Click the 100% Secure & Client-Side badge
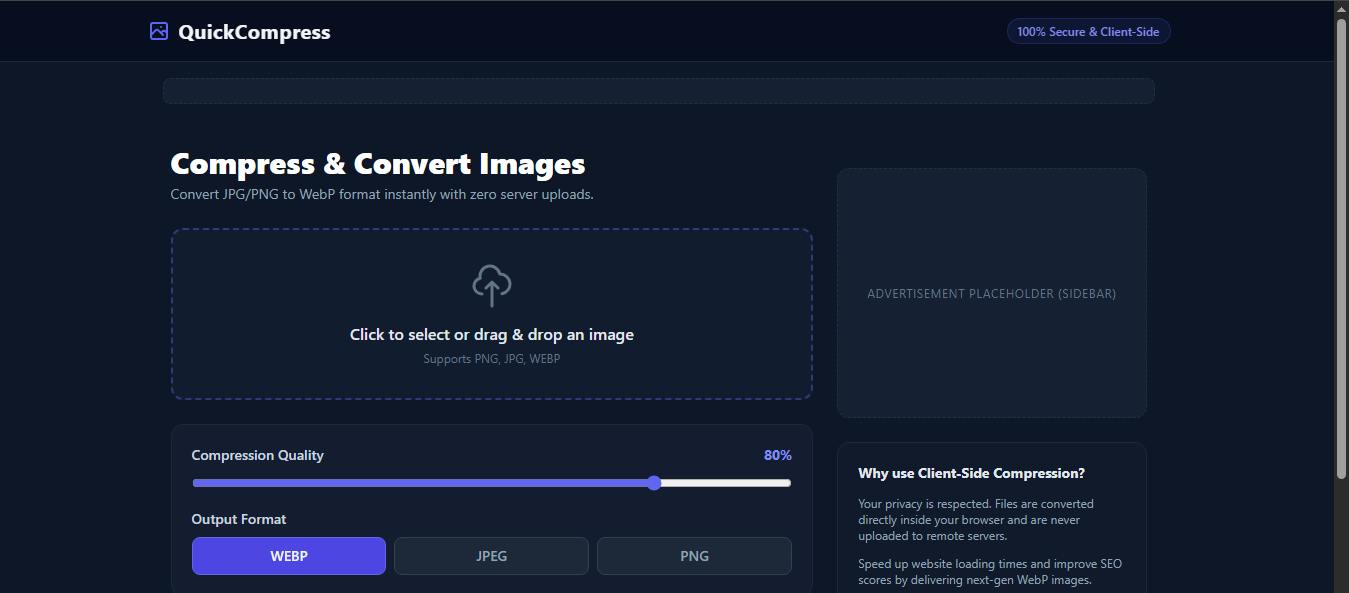This screenshot has height=593, width=1349. tap(1088, 32)
